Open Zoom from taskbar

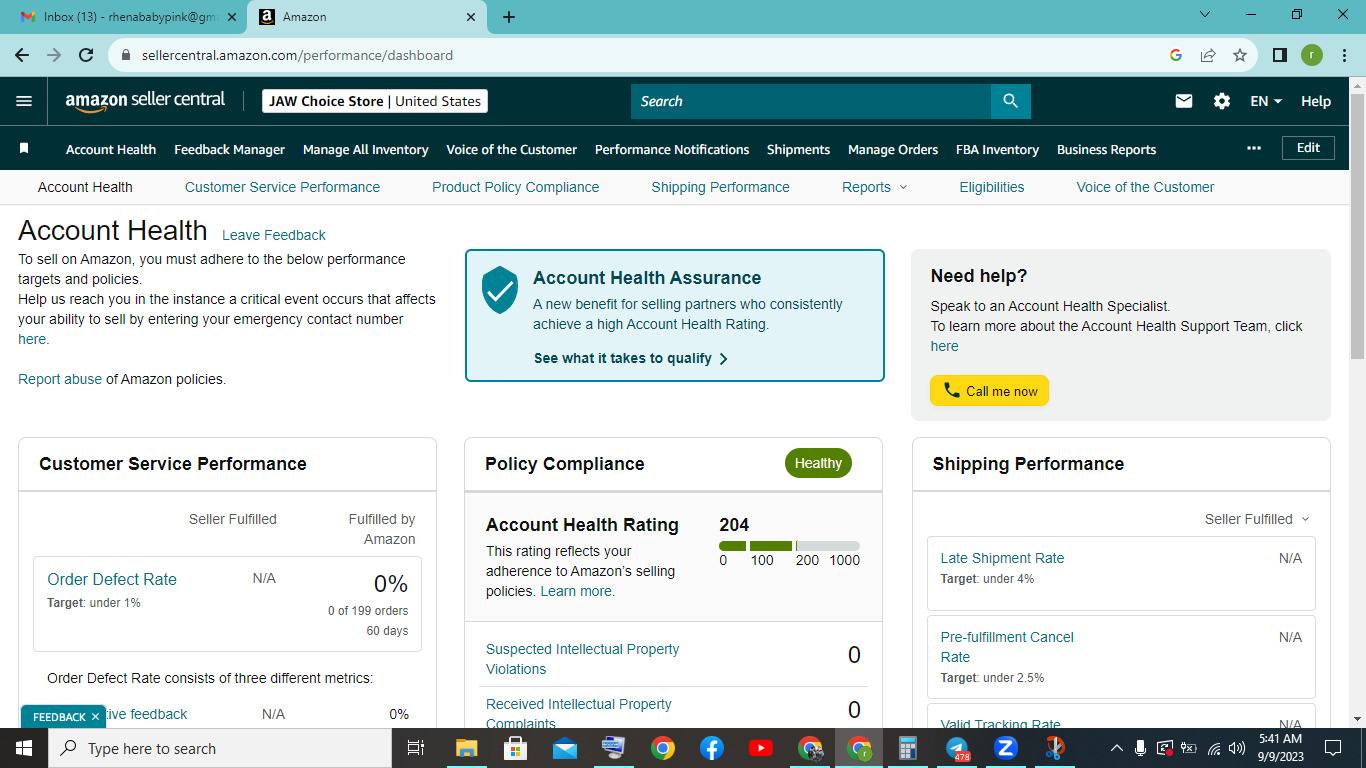(x=1006, y=748)
